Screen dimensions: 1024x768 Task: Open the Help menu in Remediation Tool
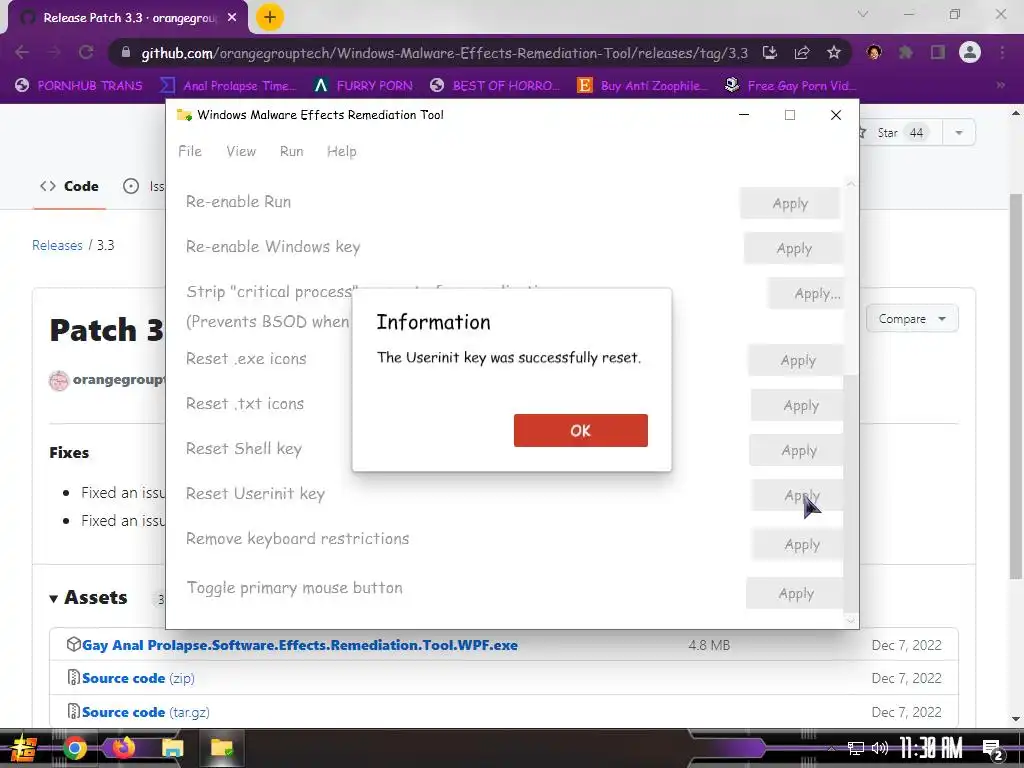342,152
